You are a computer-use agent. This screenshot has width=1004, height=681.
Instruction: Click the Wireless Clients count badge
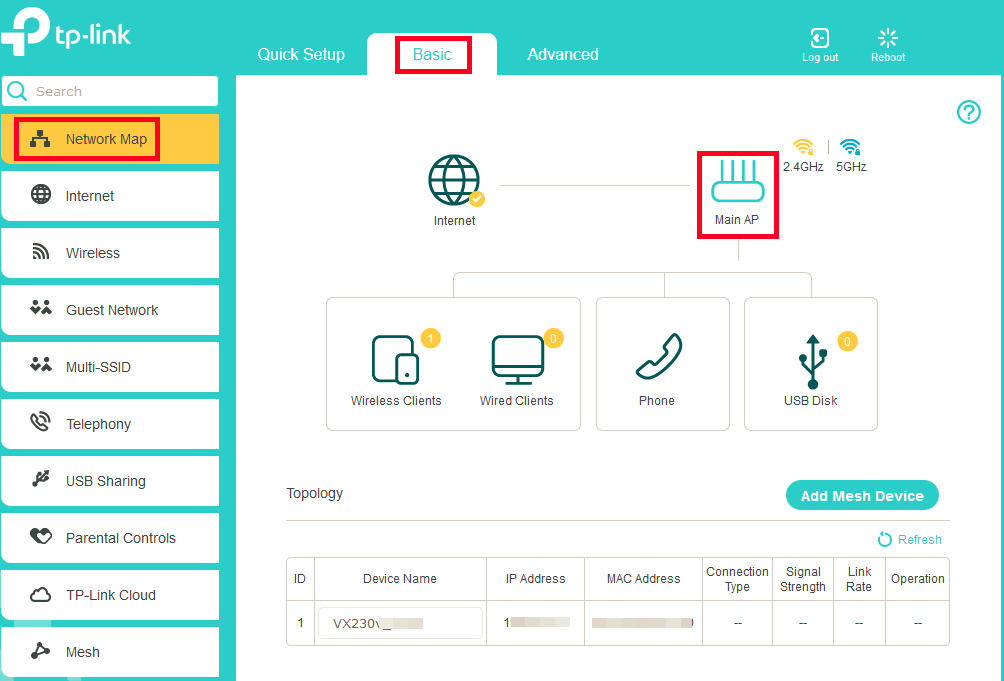431,338
